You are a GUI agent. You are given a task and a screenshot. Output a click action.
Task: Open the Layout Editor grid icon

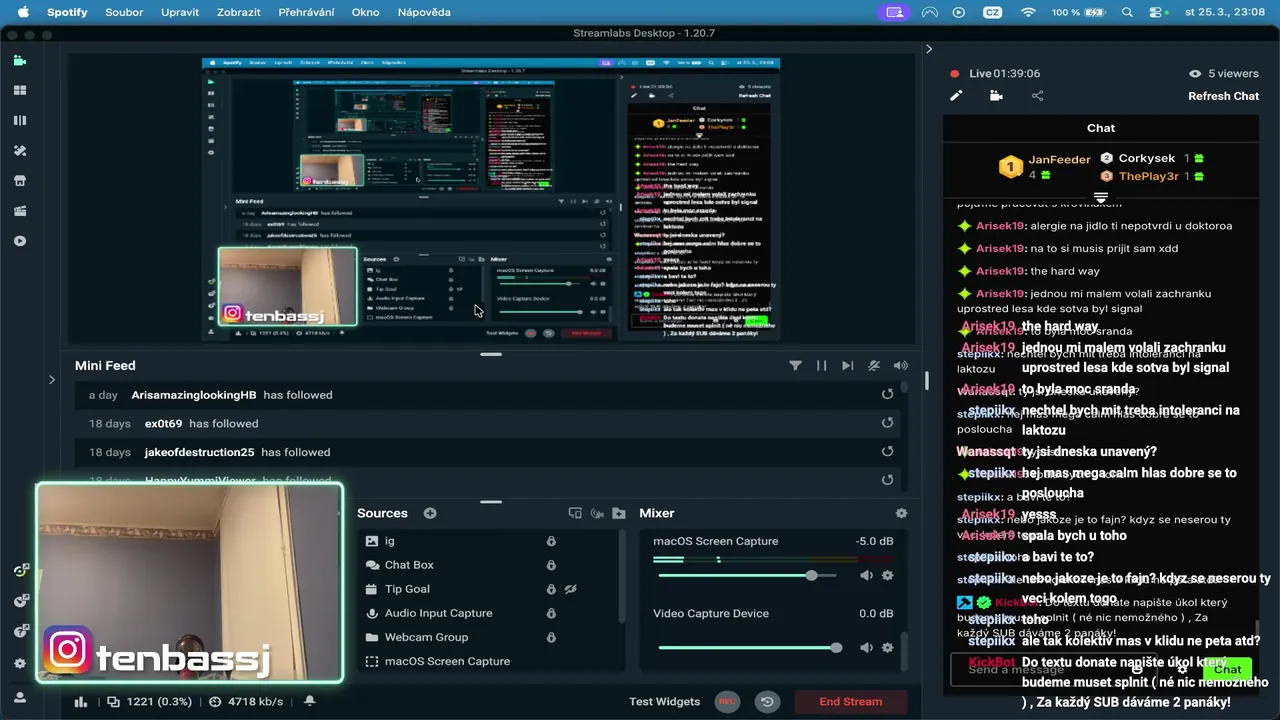pos(20,90)
